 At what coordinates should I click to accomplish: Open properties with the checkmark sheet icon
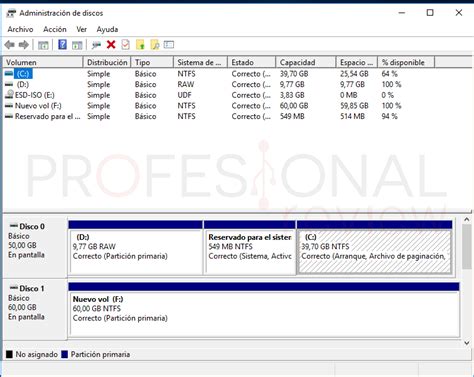coord(125,44)
